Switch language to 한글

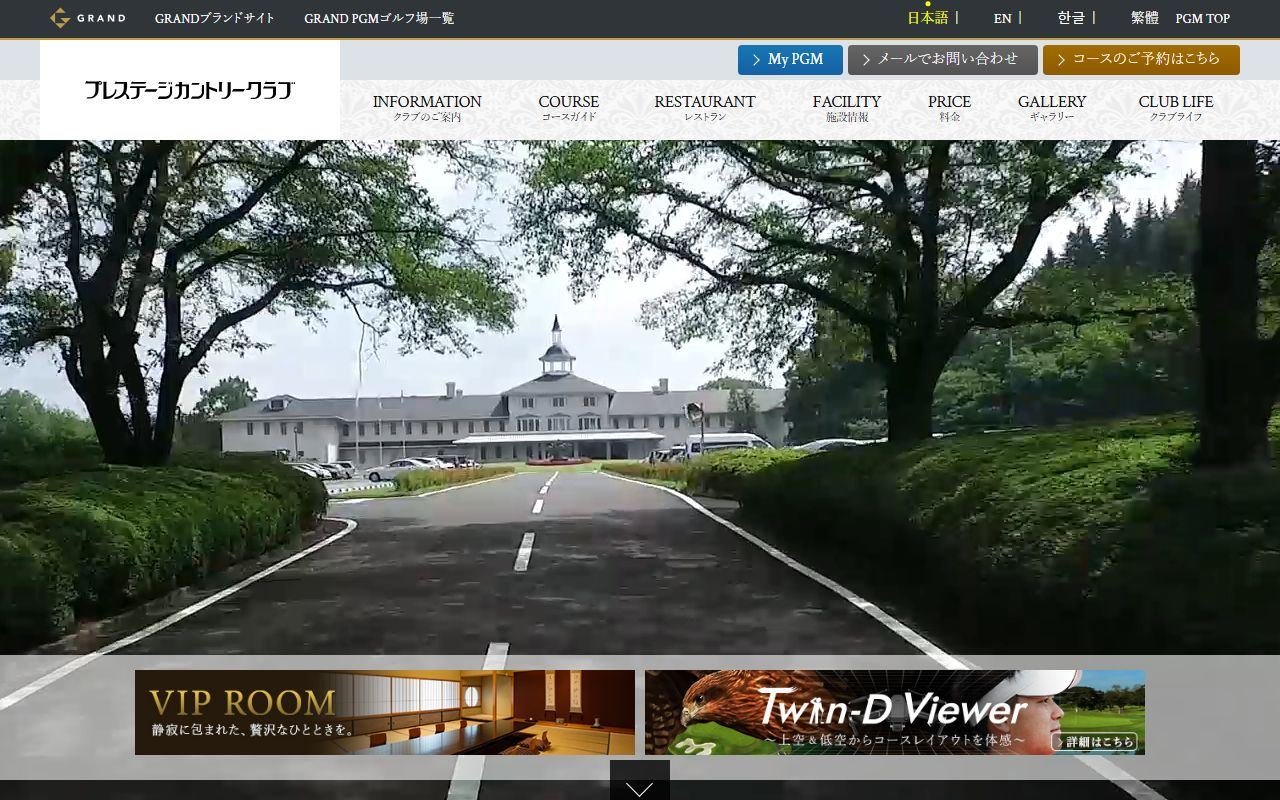coord(1071,18)
